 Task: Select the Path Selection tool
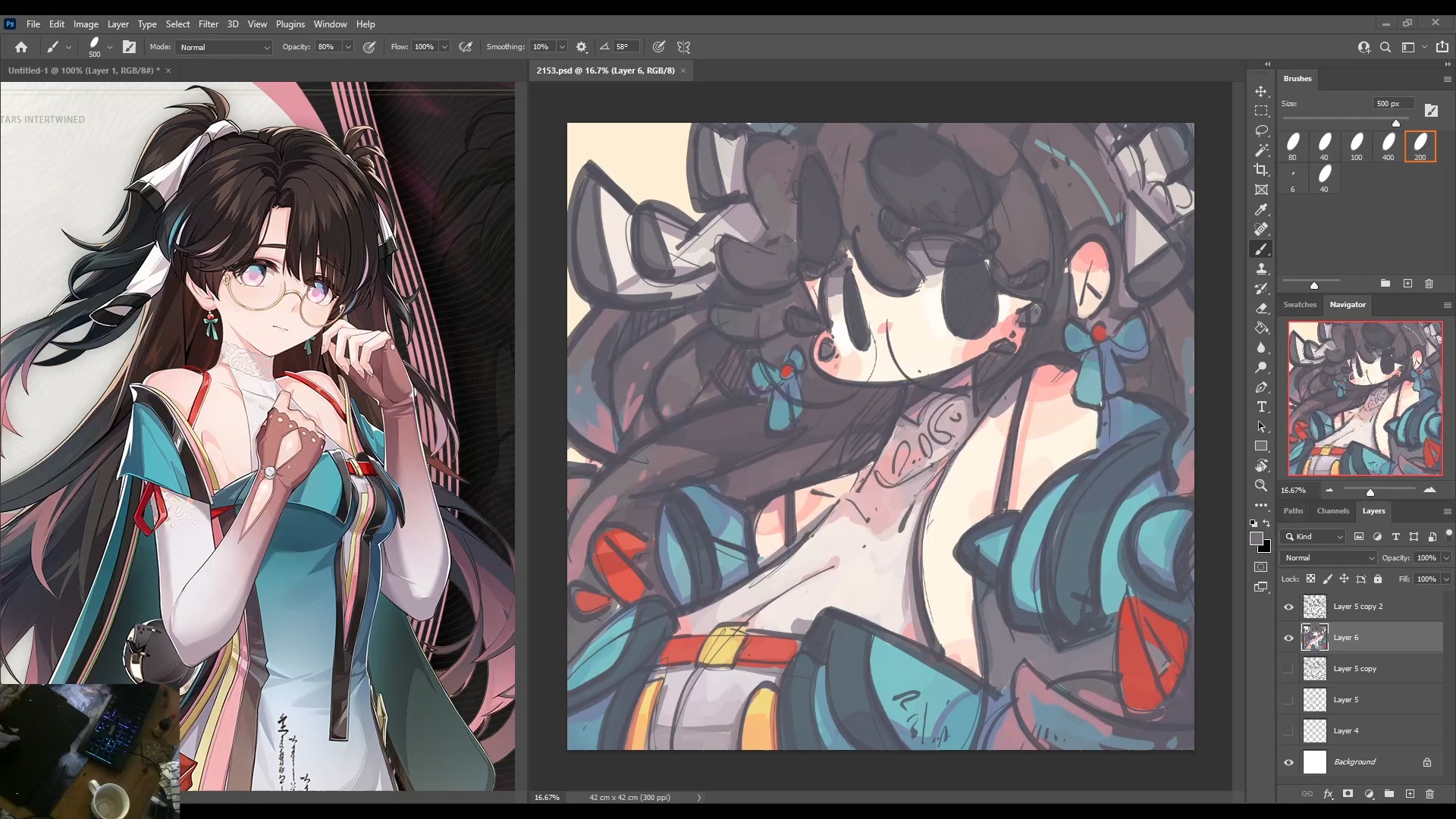tap(1261, 426)
